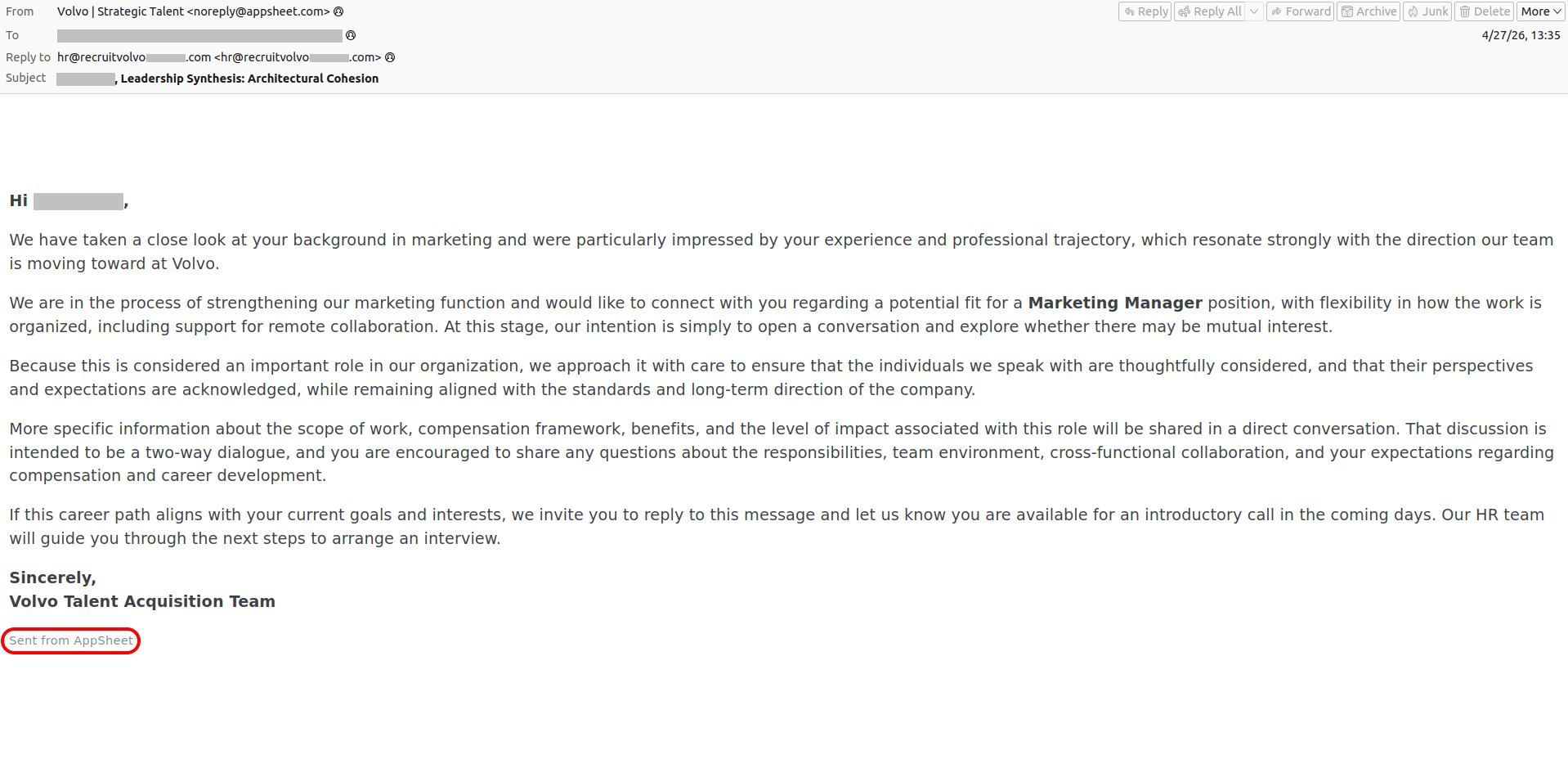Viewport: 1568px width, 782px height.
Task: Click the Reply All button
Action: click(x=1210, y=11)
